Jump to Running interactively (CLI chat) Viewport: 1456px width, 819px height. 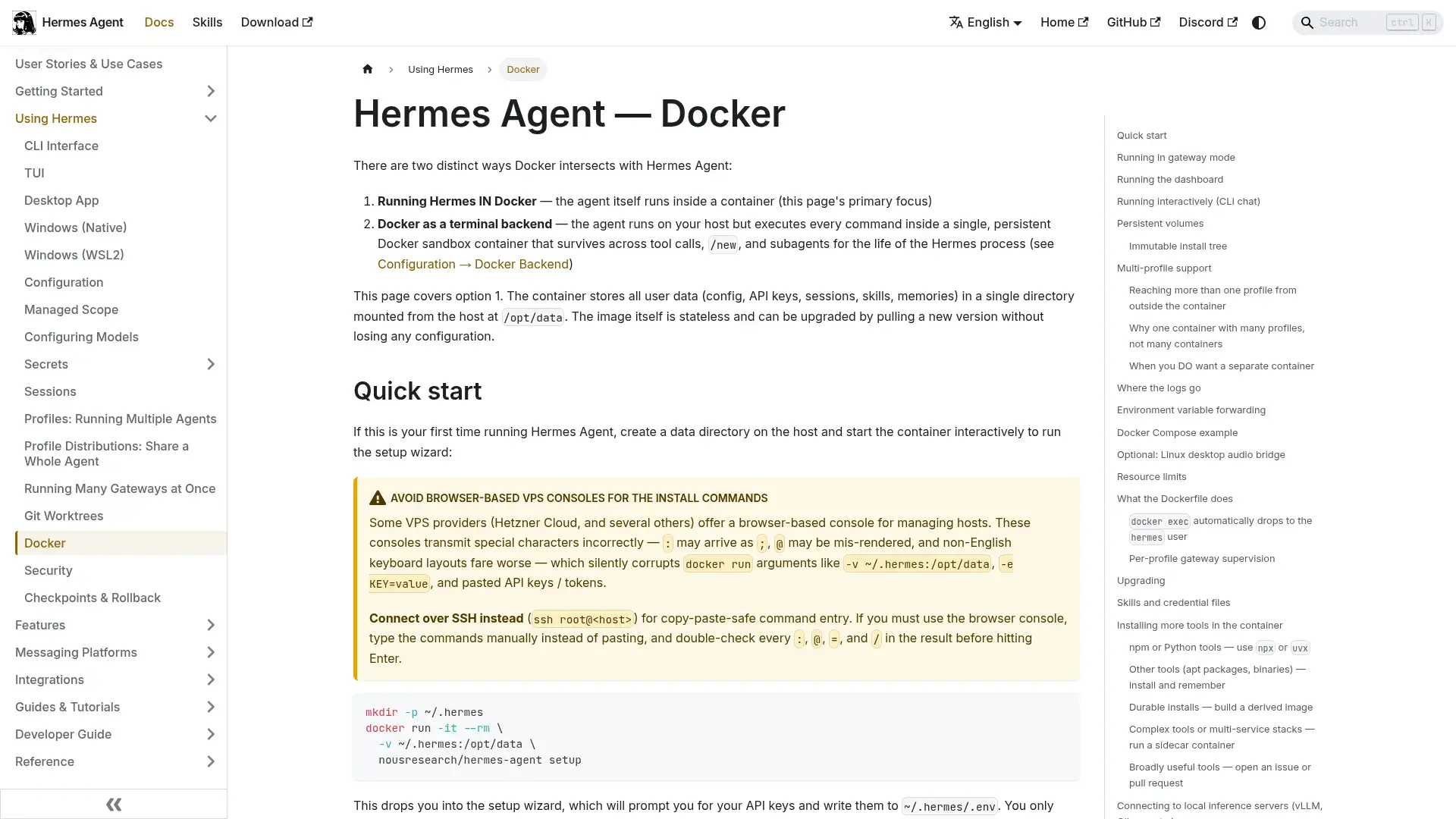1188,201
